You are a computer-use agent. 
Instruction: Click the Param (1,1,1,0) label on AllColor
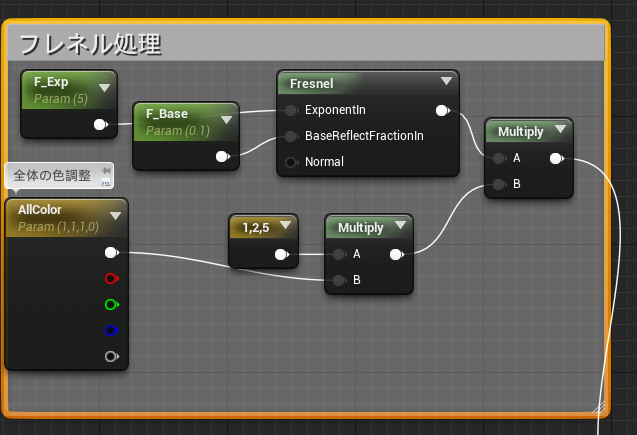coord(58,227)
